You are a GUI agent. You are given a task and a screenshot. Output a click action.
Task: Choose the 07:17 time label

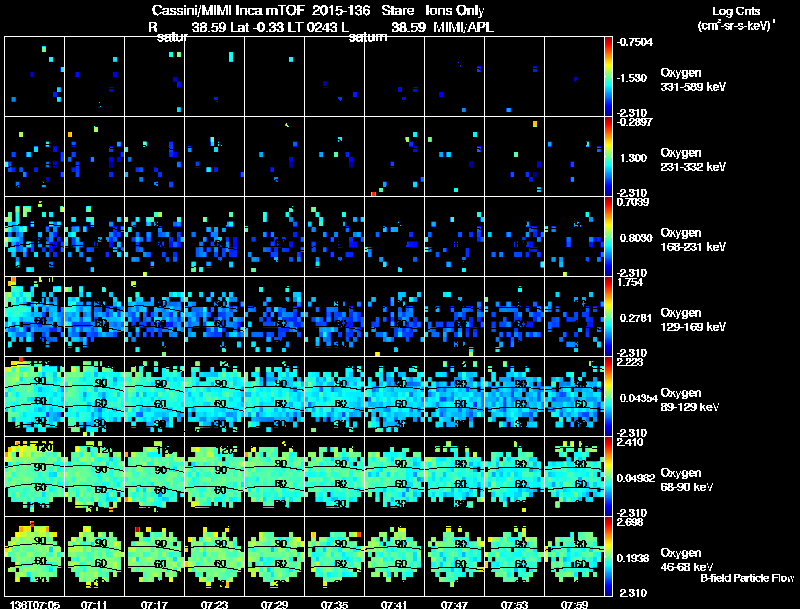(x=154, y=604)
